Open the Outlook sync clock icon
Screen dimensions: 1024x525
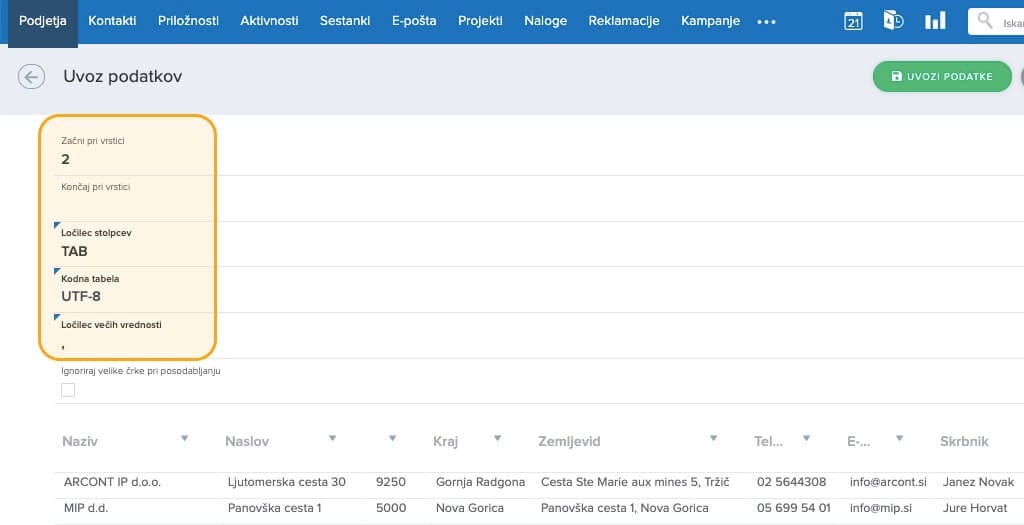click(893, 20)
